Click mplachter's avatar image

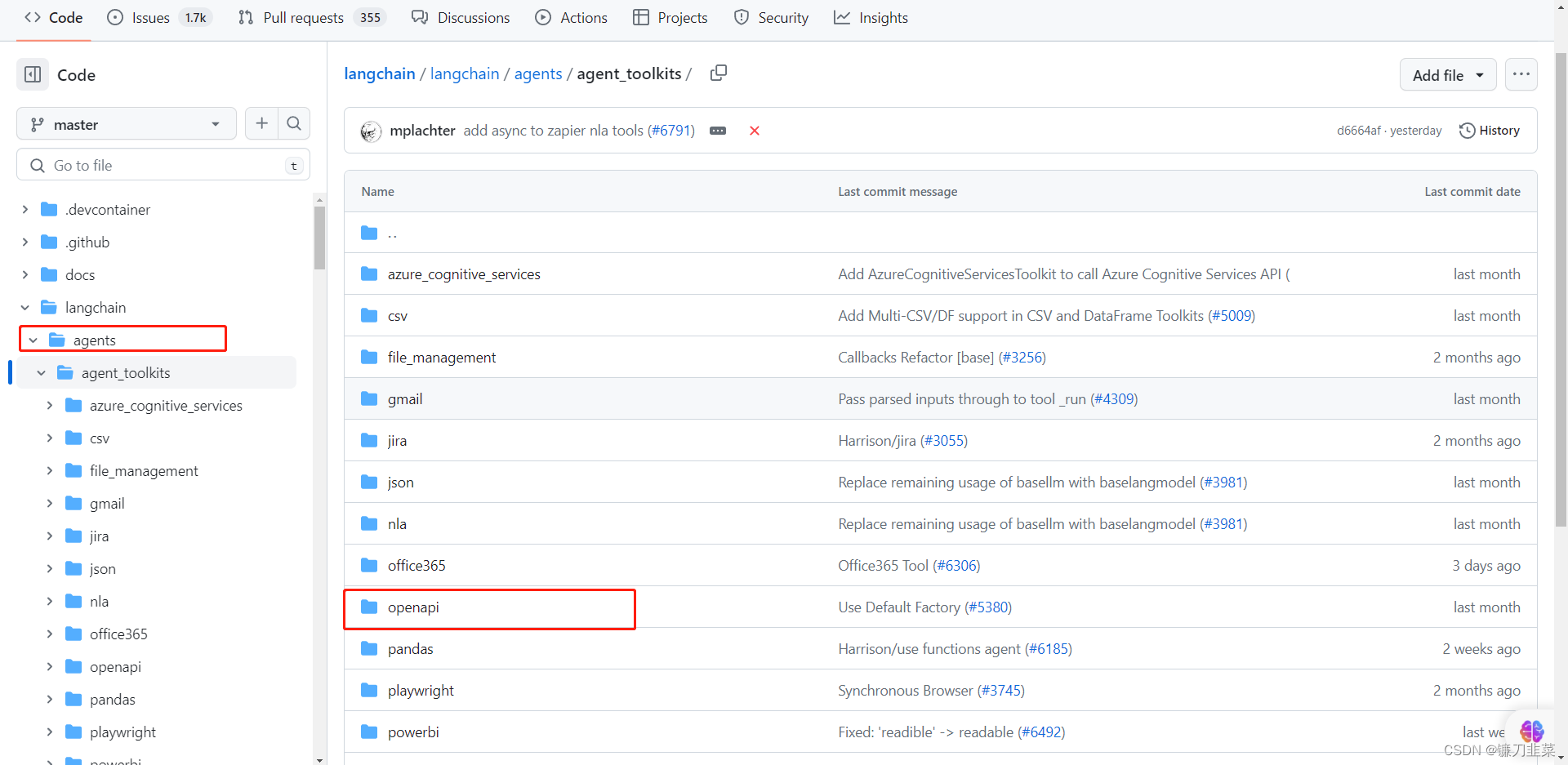pyautogui.click(x=371, y=131)
